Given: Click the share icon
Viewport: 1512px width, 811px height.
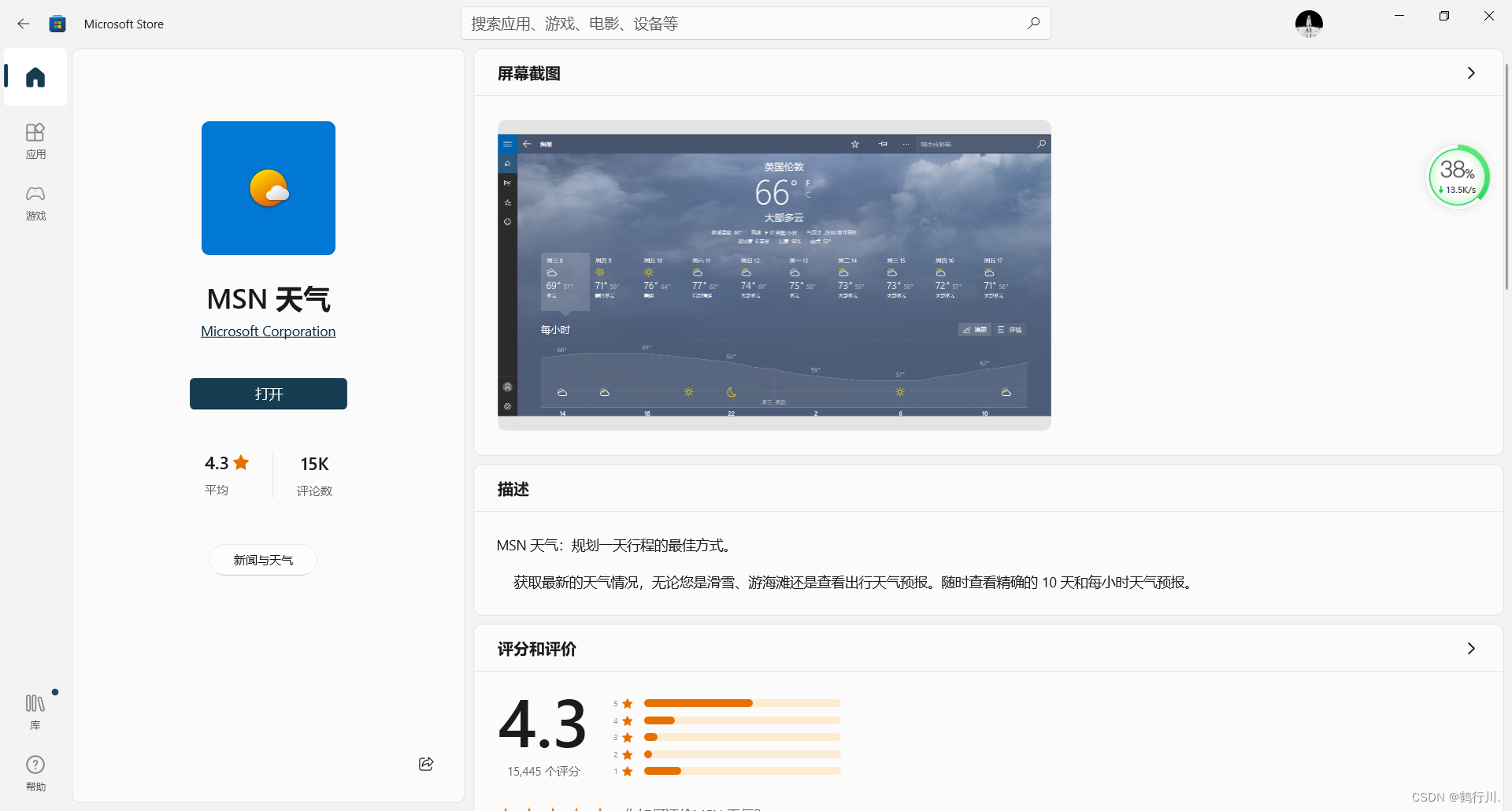Looking at the screenshot, I should coord(426,764).
